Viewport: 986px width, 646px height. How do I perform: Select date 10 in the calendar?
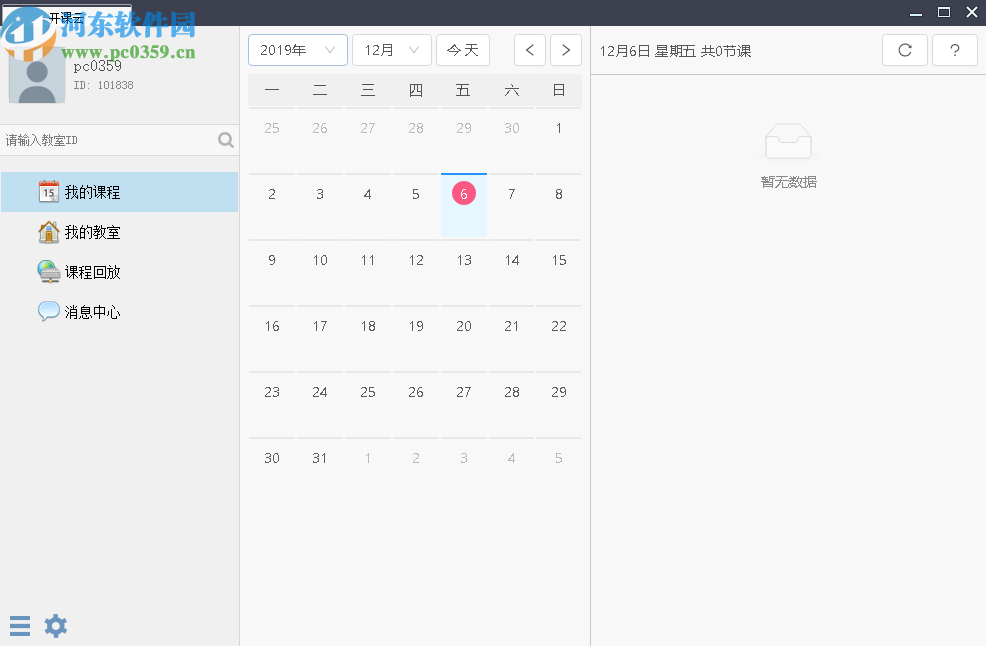(320, 273)
